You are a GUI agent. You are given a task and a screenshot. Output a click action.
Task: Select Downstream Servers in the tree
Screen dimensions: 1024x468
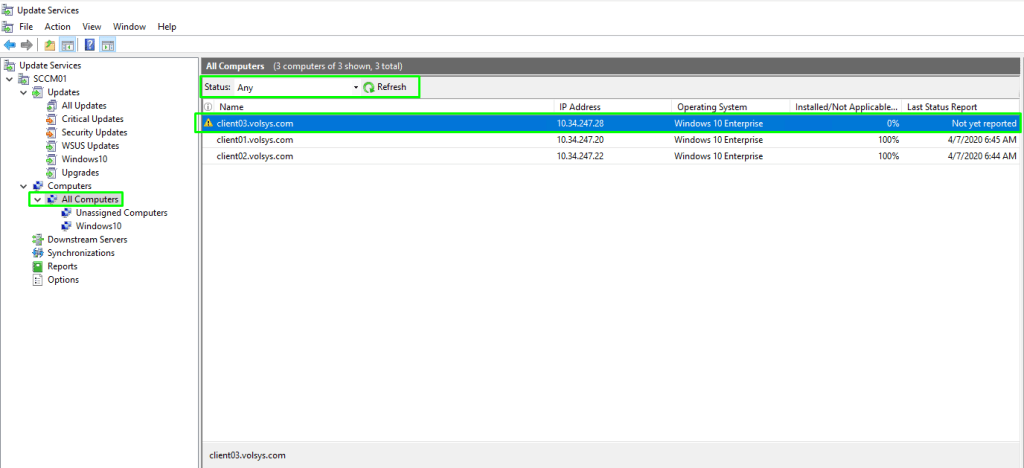87,239
